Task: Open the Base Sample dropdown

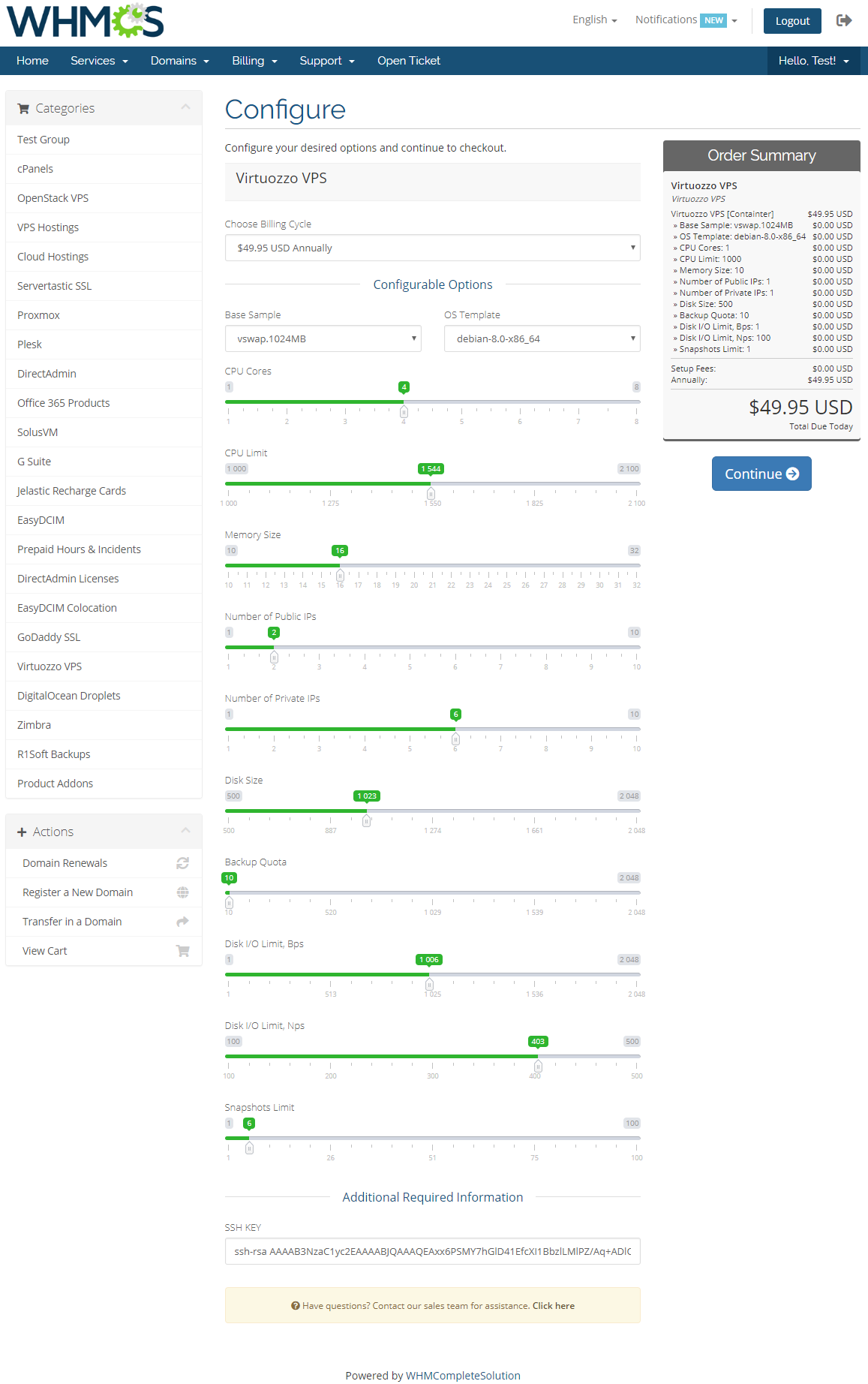Action: (323, 338)
